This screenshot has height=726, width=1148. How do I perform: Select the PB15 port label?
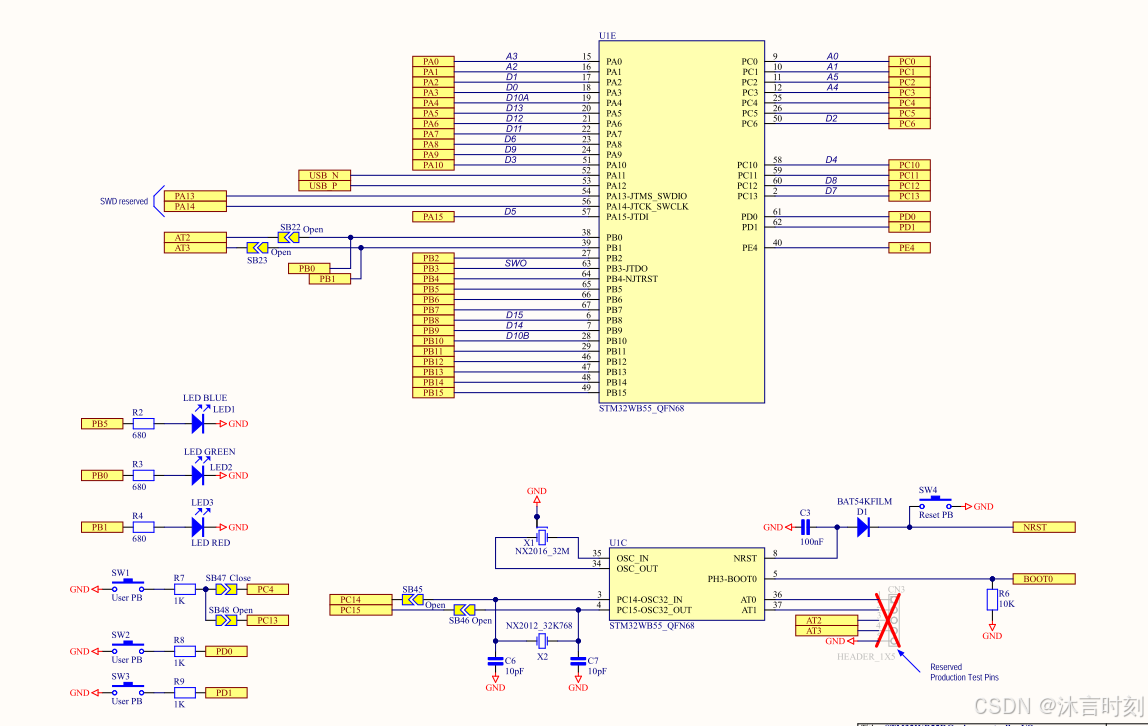point(433,392)
